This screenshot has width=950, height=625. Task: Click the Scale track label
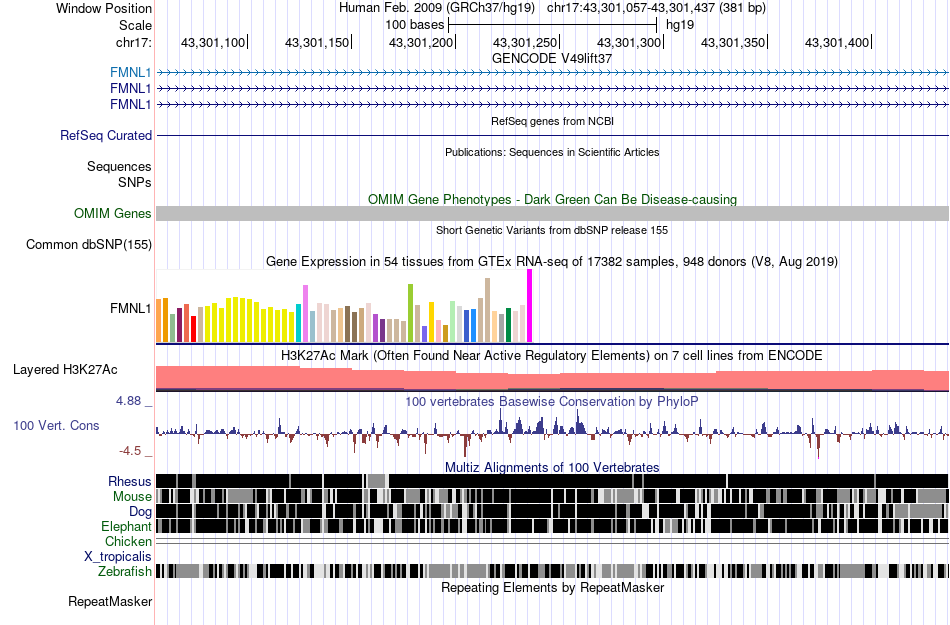tap(135, 25)
